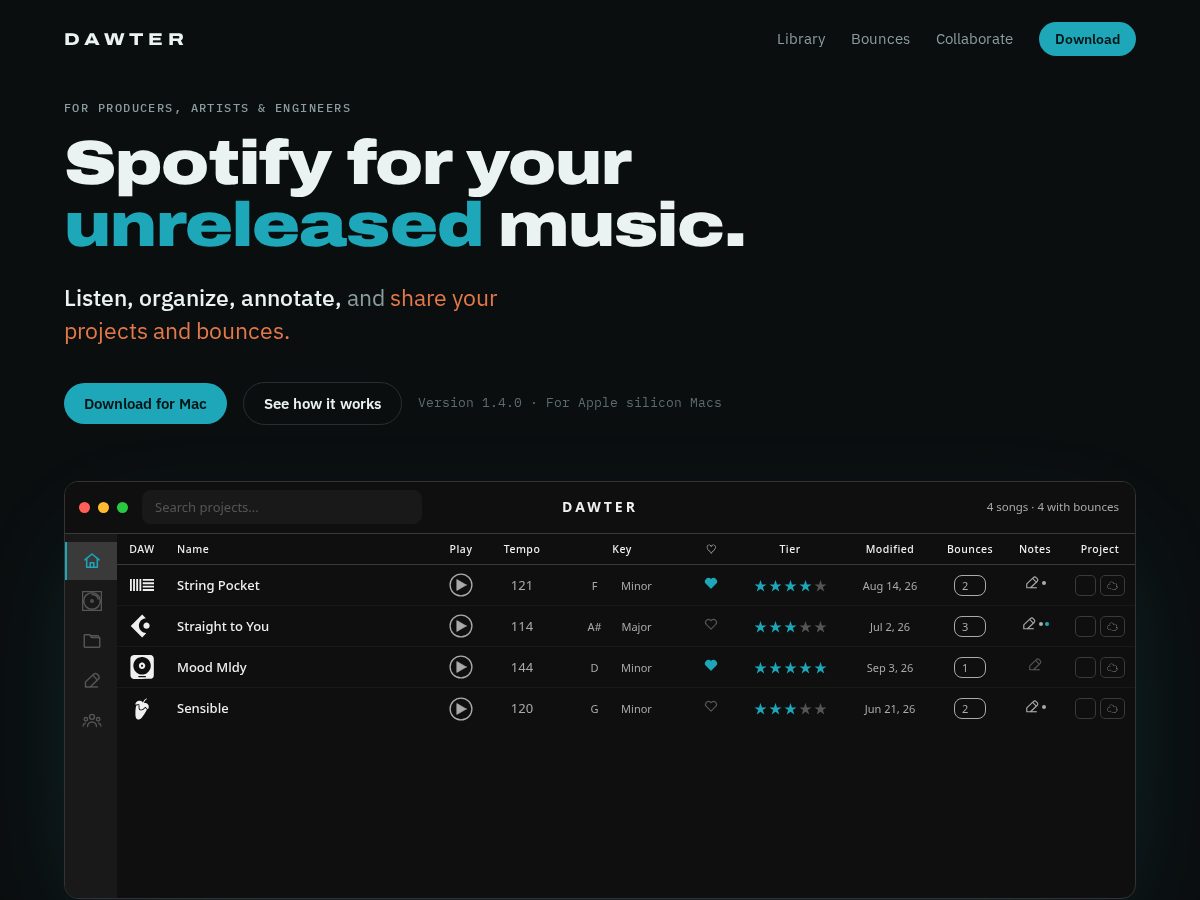Click cloud project icon for Mood Mldy
The width and height of the screenshot is (1200, 900).
(1112, 667)
